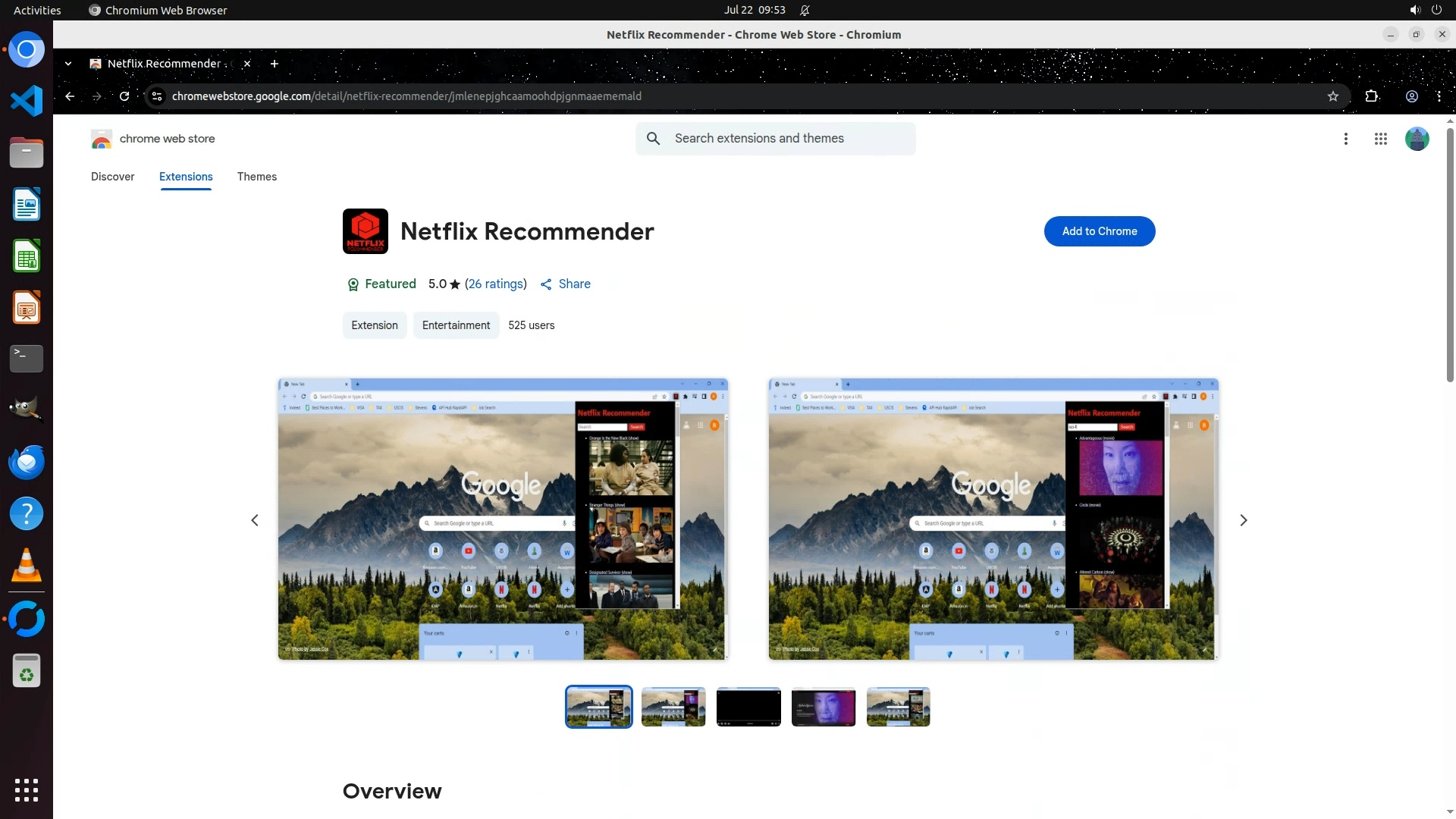Select the third screenshot thumbnail
Image resolution: width=1456 pixels, height=819 pixels.
[x=748, y=707]
